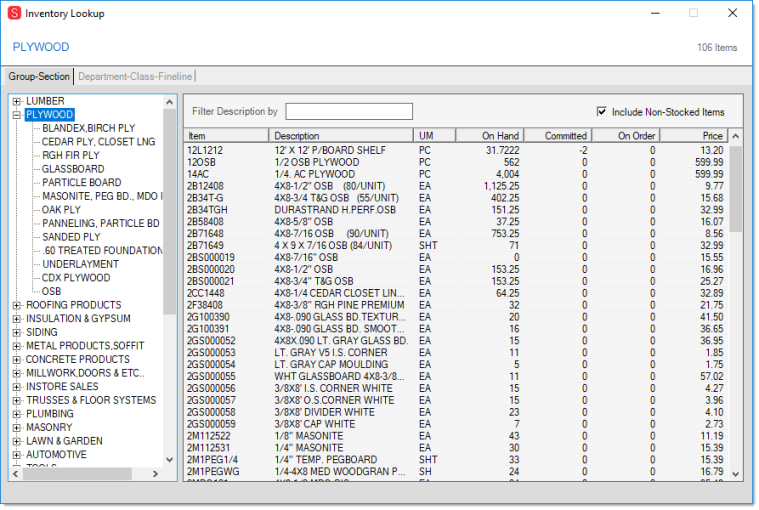Sort by the Item column header
The width and height of the screenshot is (759, 510).
tap(226, 135)
